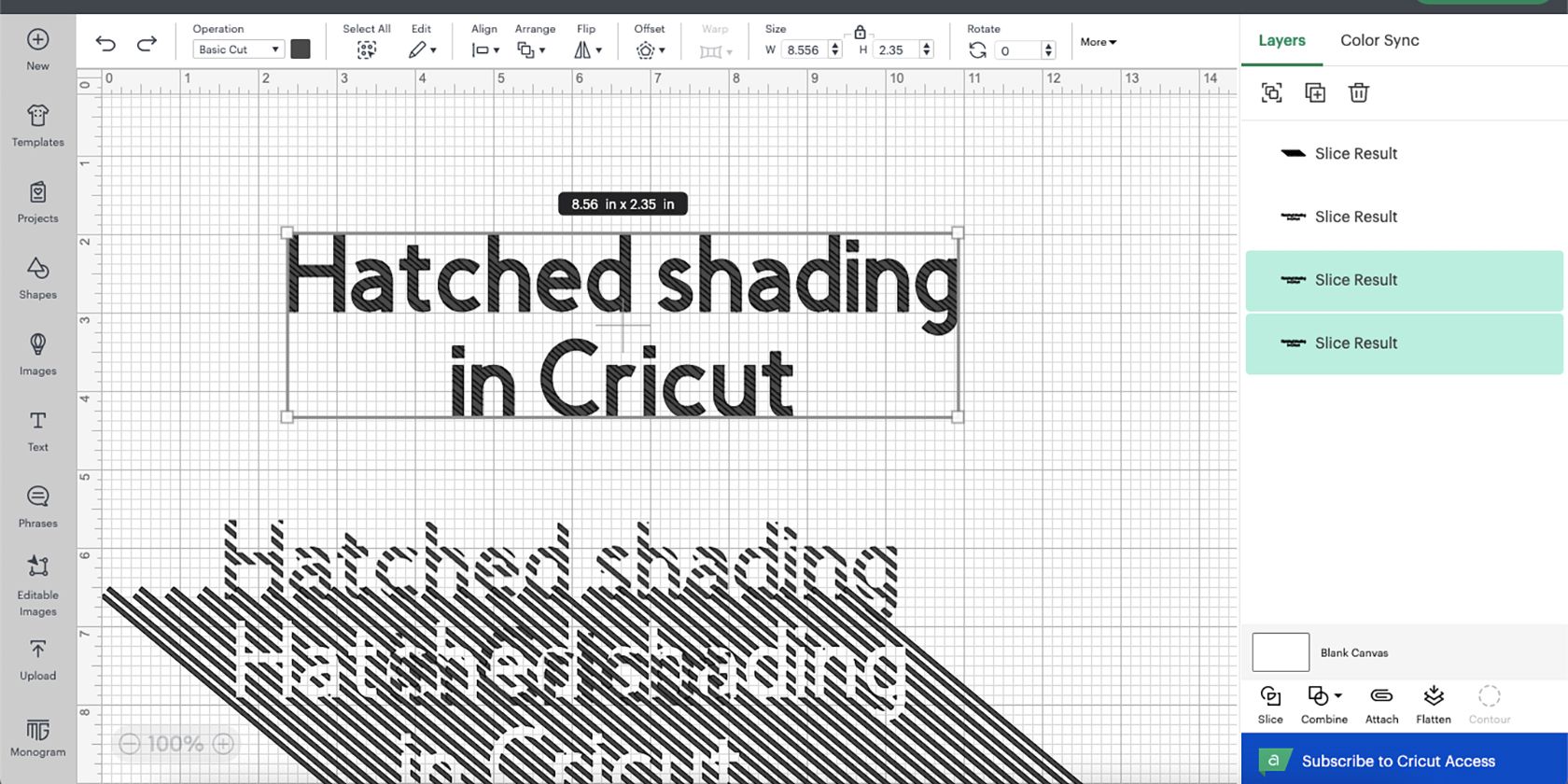Expand the Arrange options
This screenshot has width=1568, height=784.
(x=531, y=50)
